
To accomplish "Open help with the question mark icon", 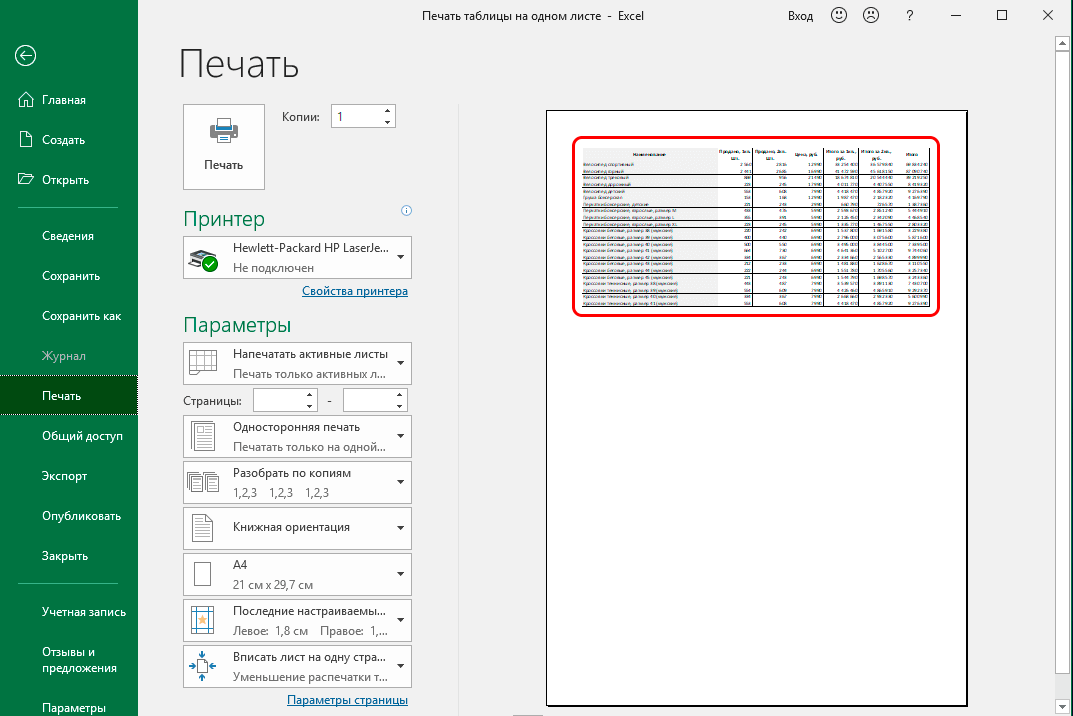I will [x=909, y=15].
